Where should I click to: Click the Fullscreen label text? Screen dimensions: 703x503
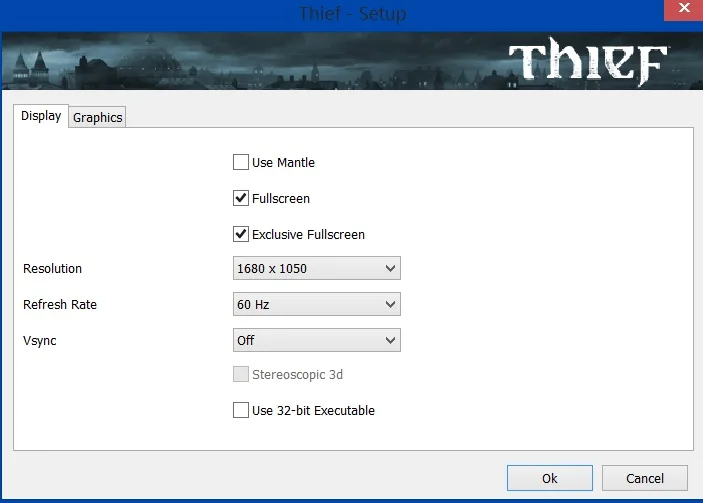[281, 198]
